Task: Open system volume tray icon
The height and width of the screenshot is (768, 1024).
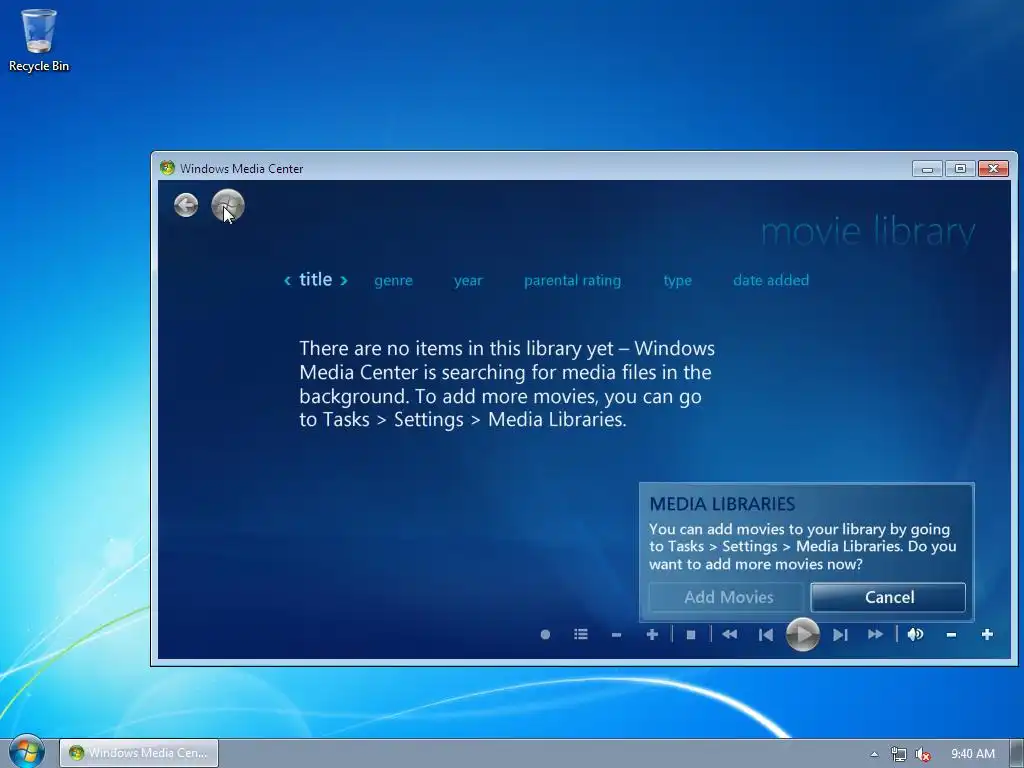Action: 922,754
